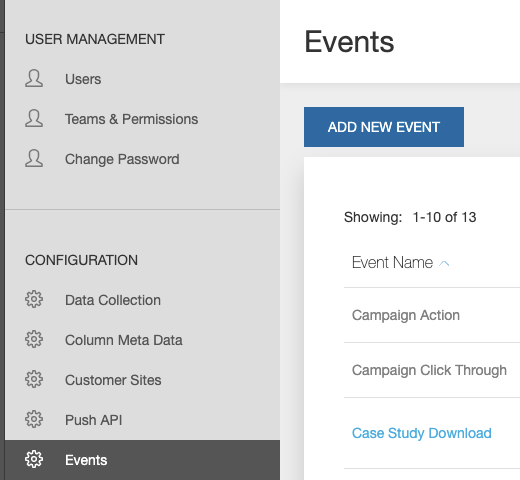Open the Users menu item
This screenshot has height=480, width=520.
(x=83, y=79)
